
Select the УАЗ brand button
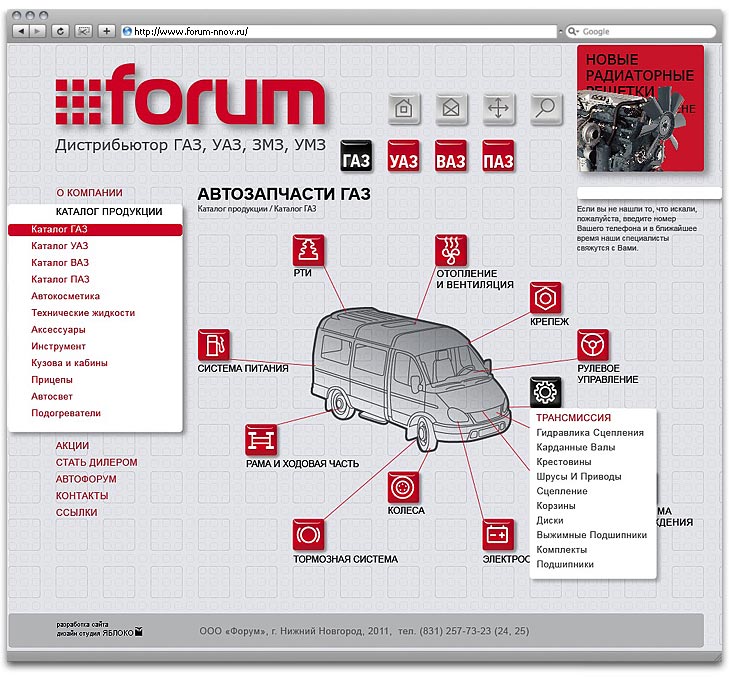point(404,156)
